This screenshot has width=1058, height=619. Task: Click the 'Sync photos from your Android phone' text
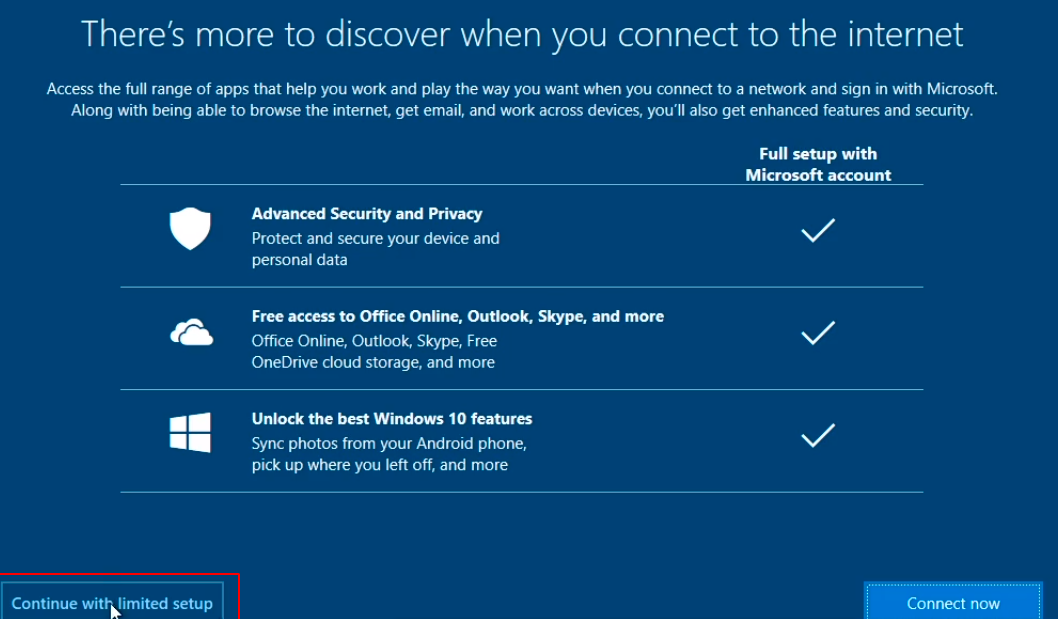(389, 443)
